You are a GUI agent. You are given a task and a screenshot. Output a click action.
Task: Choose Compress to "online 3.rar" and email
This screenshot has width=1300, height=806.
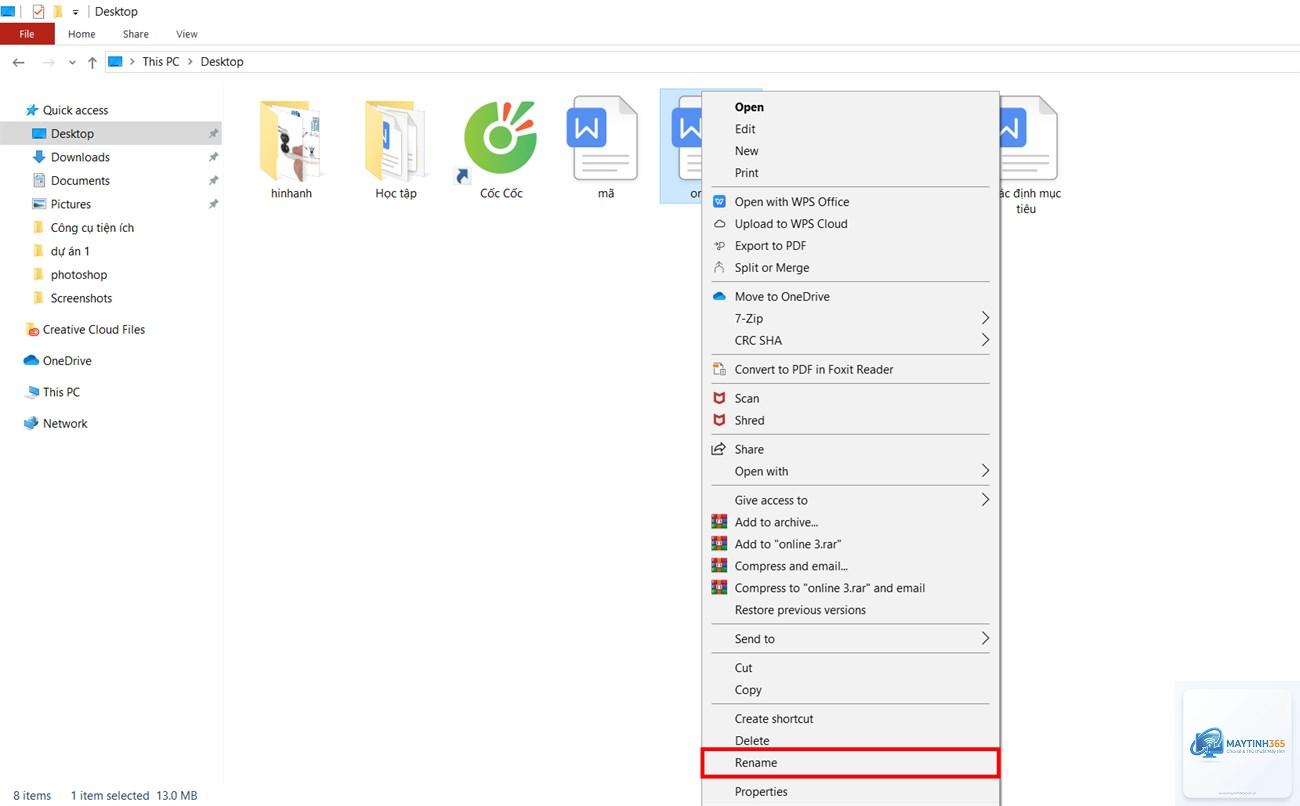(x=850, y=588)
